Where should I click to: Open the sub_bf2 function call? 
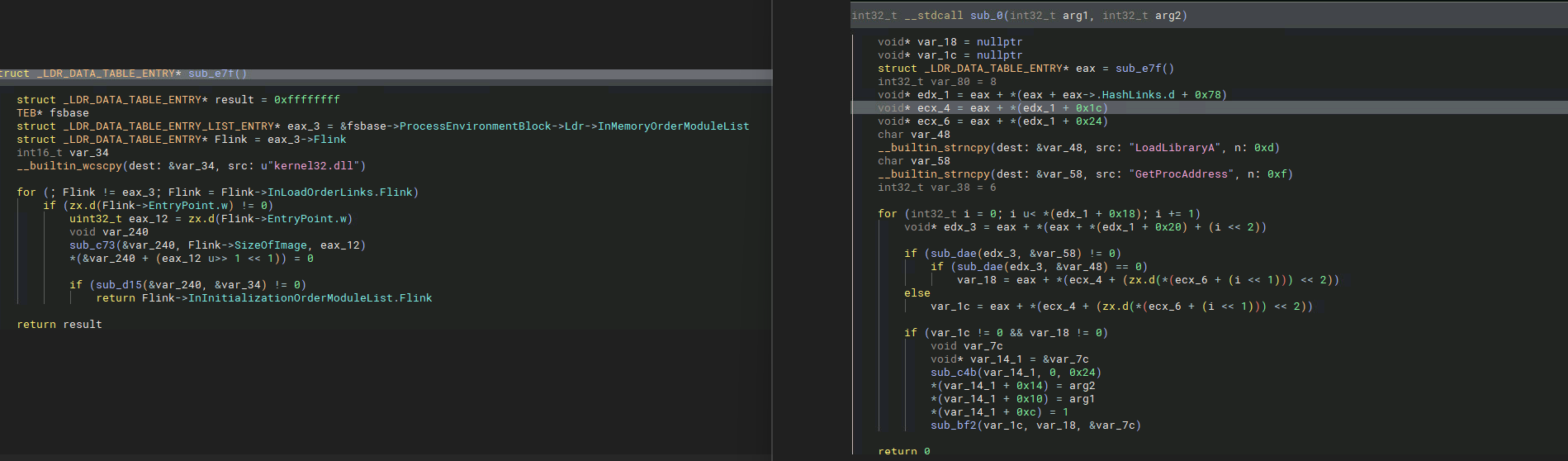954,425
